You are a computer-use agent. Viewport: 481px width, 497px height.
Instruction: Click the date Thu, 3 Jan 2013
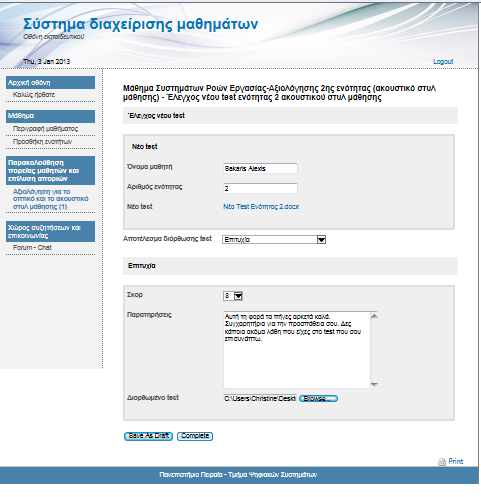click(46, 62)
